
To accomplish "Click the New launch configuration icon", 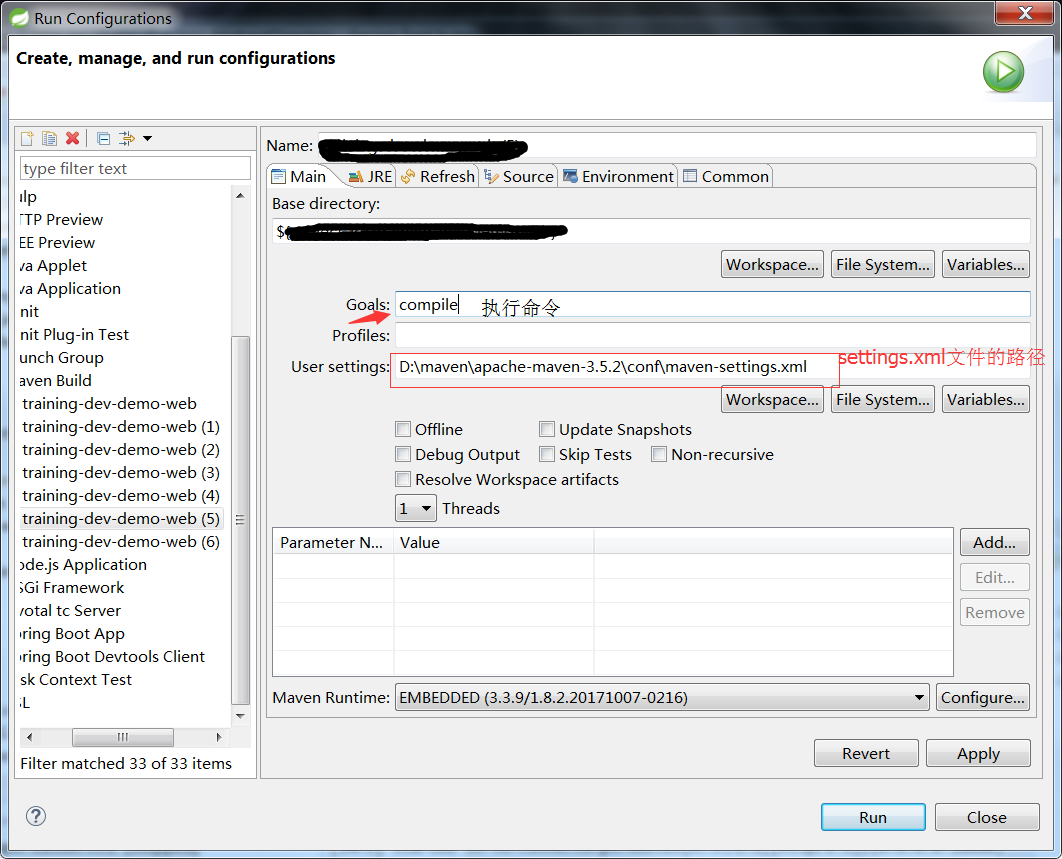I will 27,139.
